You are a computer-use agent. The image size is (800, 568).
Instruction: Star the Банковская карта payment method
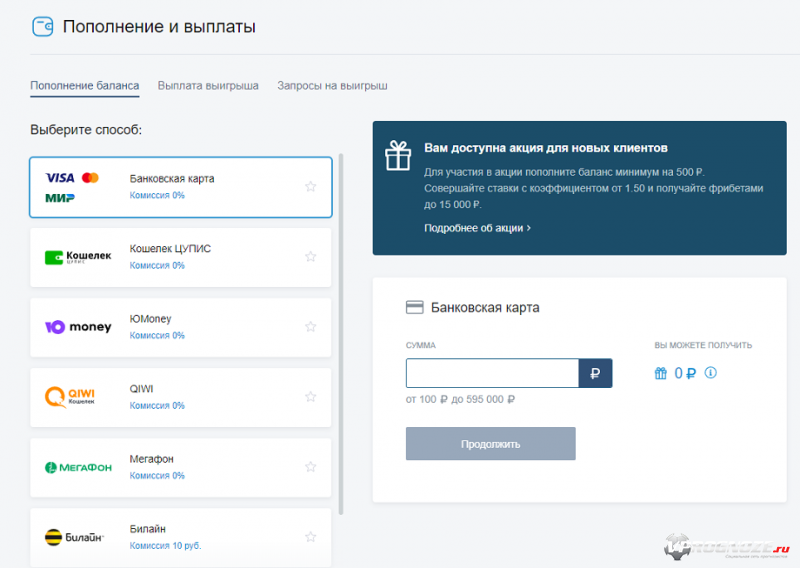(311, 187)
